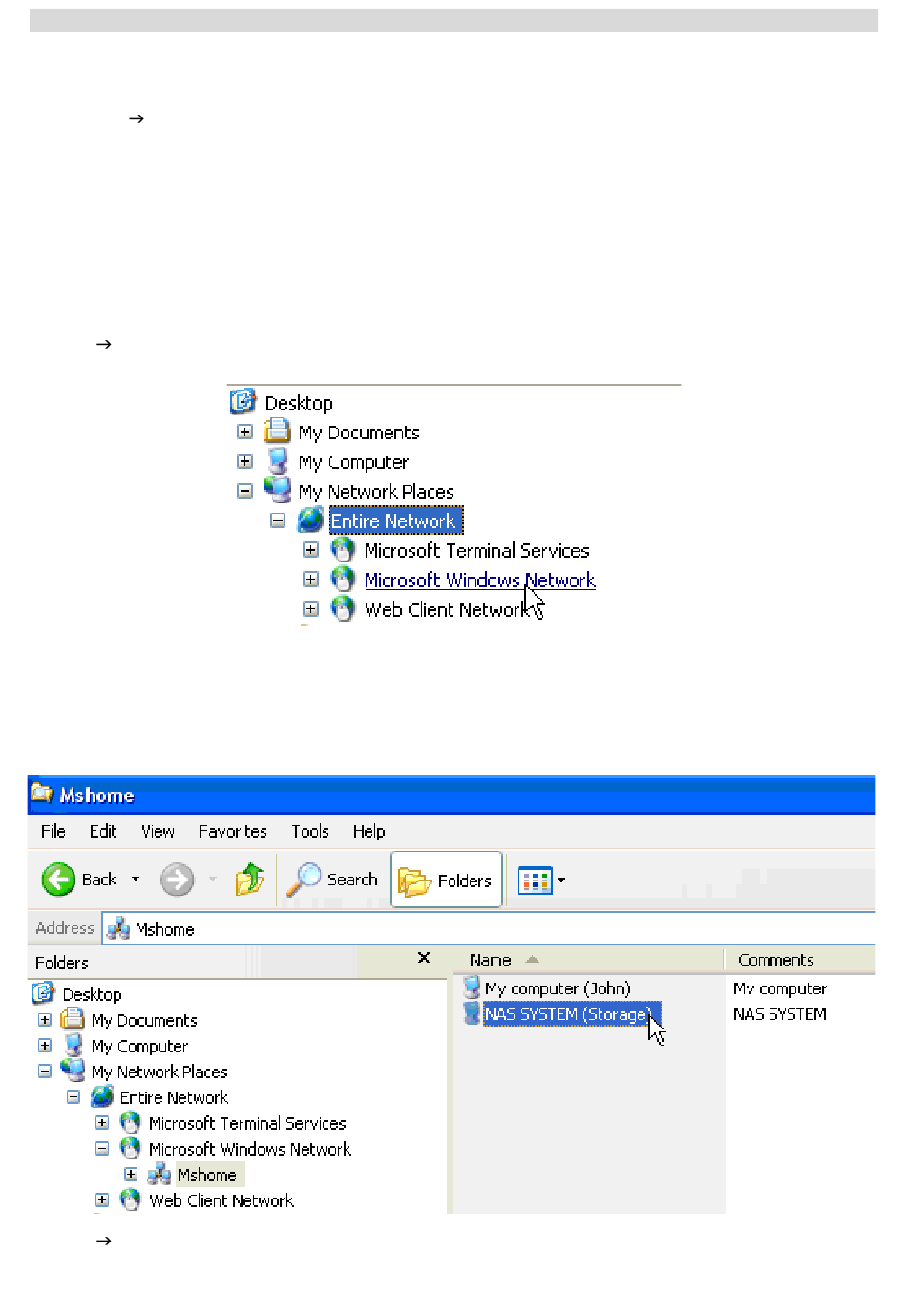Expand My Computer in upper tree
The height and width of the screenshot is (1316, 907).
point(245,461)
